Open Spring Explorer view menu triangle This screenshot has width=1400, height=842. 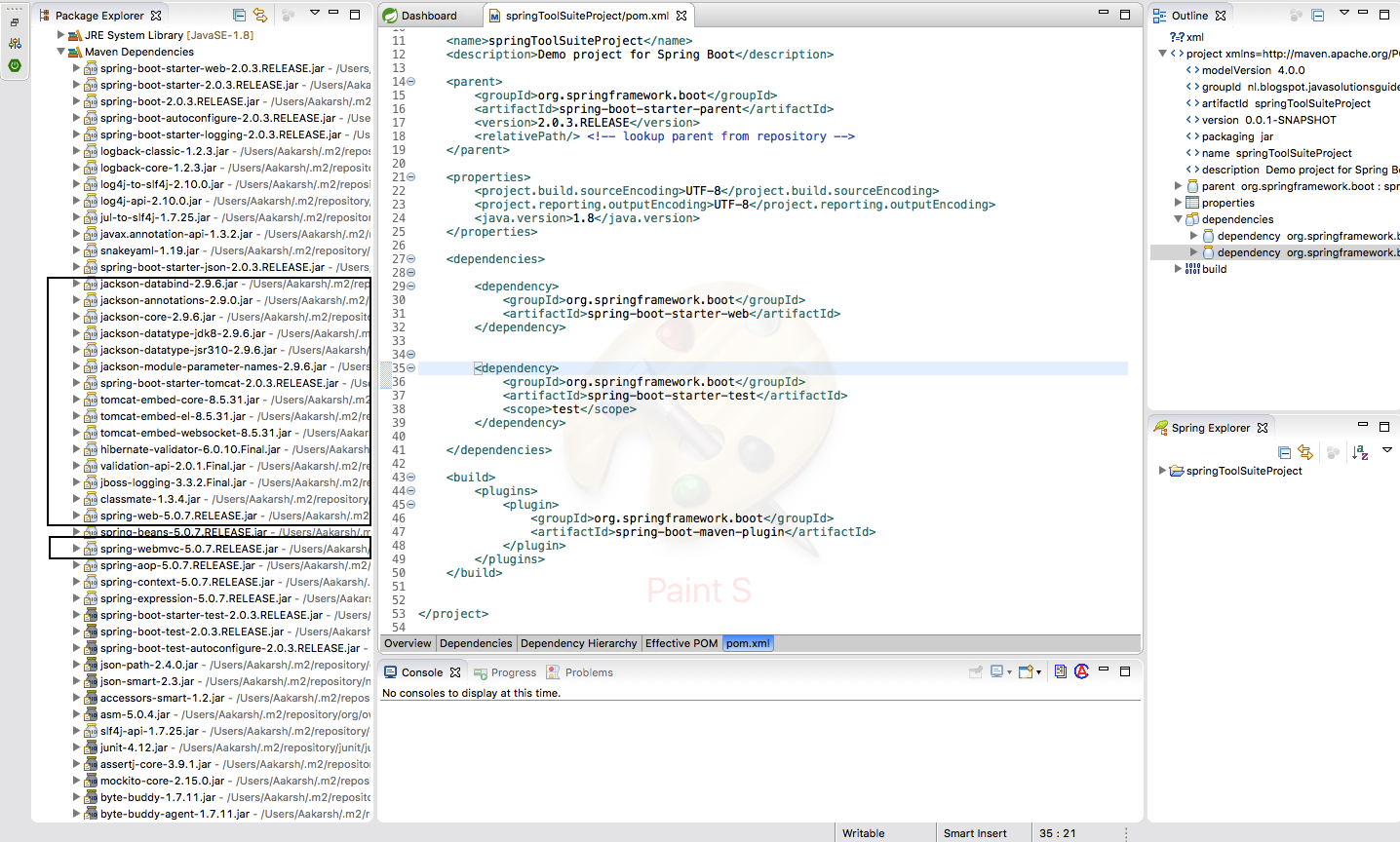[x=1386, y=449]
